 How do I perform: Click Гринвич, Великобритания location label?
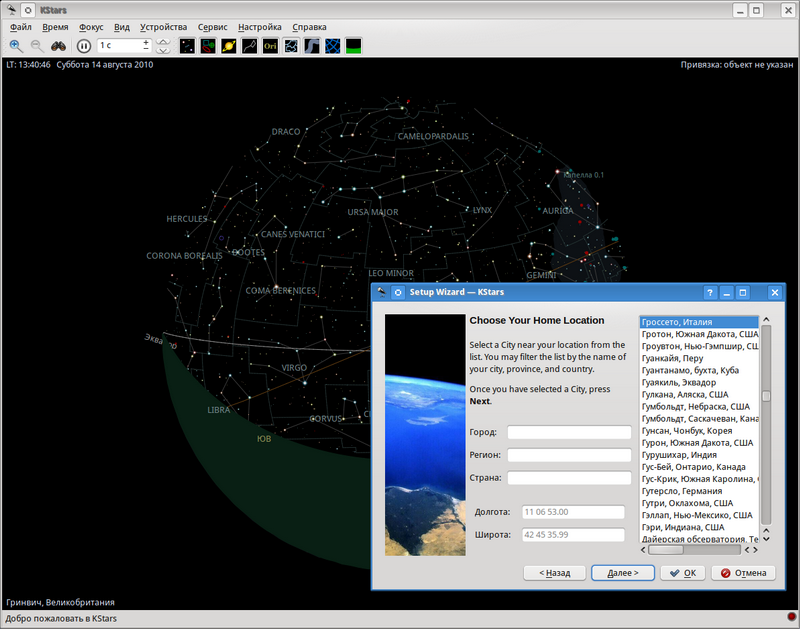click(60, 602)
